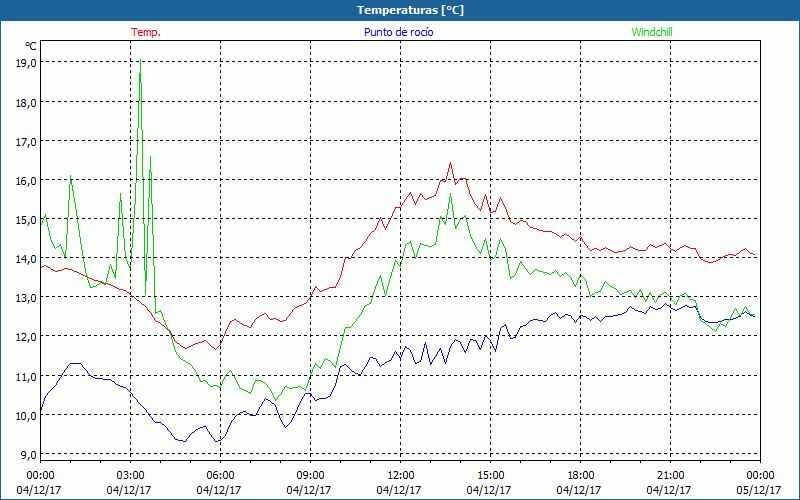
Task: Click the 'Temperaturas [°C]' chart title
Action: tap(410, 10)
